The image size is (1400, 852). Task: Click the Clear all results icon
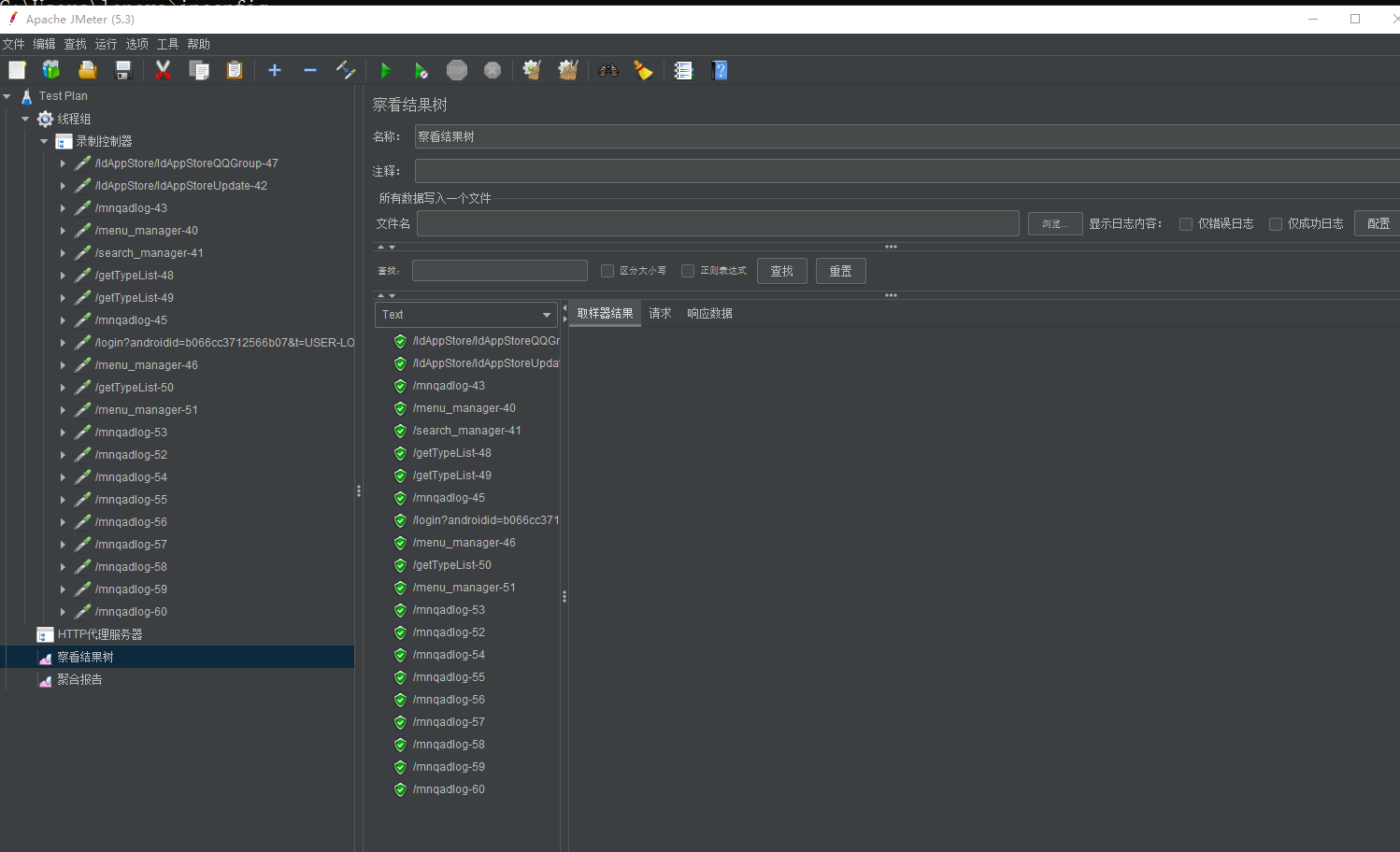(567, 70)
